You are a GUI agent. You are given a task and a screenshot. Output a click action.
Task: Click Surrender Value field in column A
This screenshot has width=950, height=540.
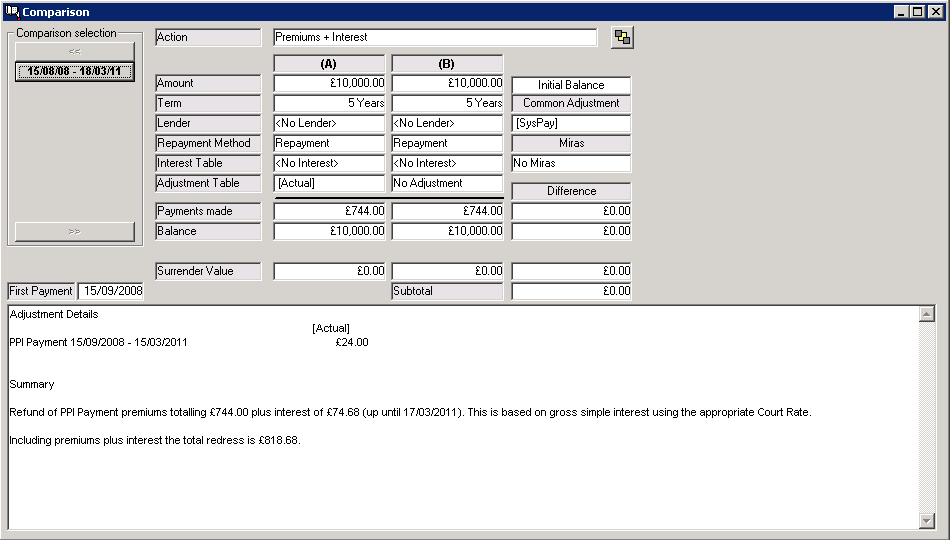point(329,271)
